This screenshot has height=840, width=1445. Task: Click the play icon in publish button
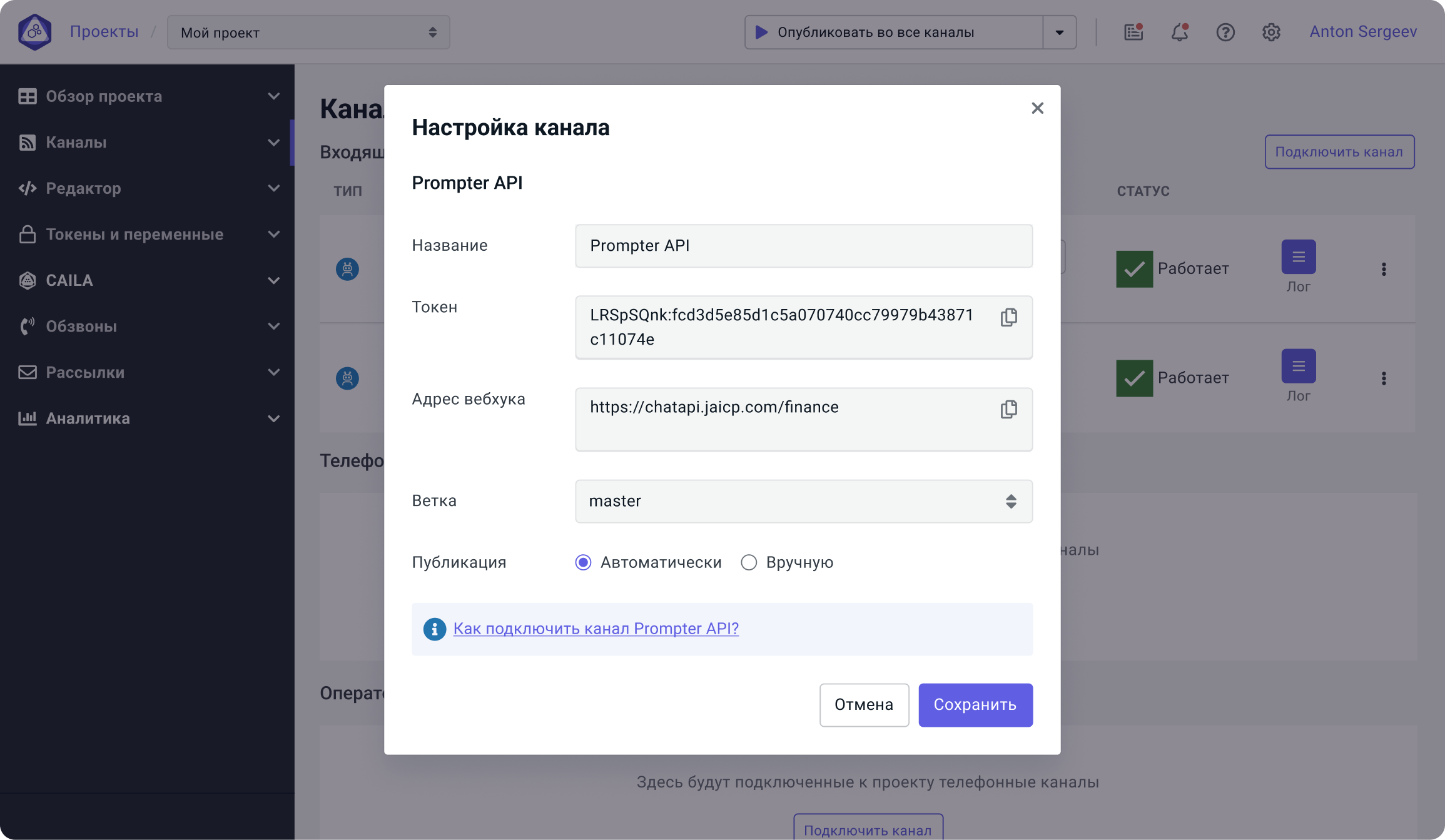click(761, 32)
